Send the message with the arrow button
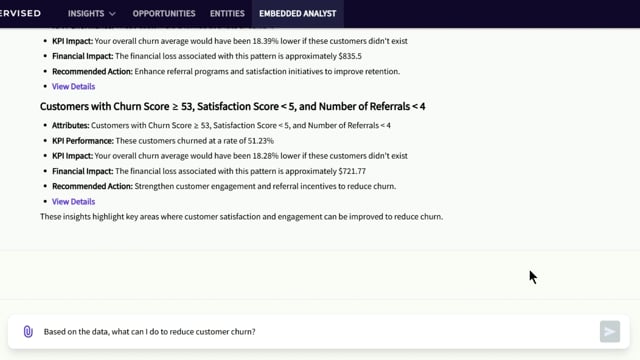 pos(609,331)
